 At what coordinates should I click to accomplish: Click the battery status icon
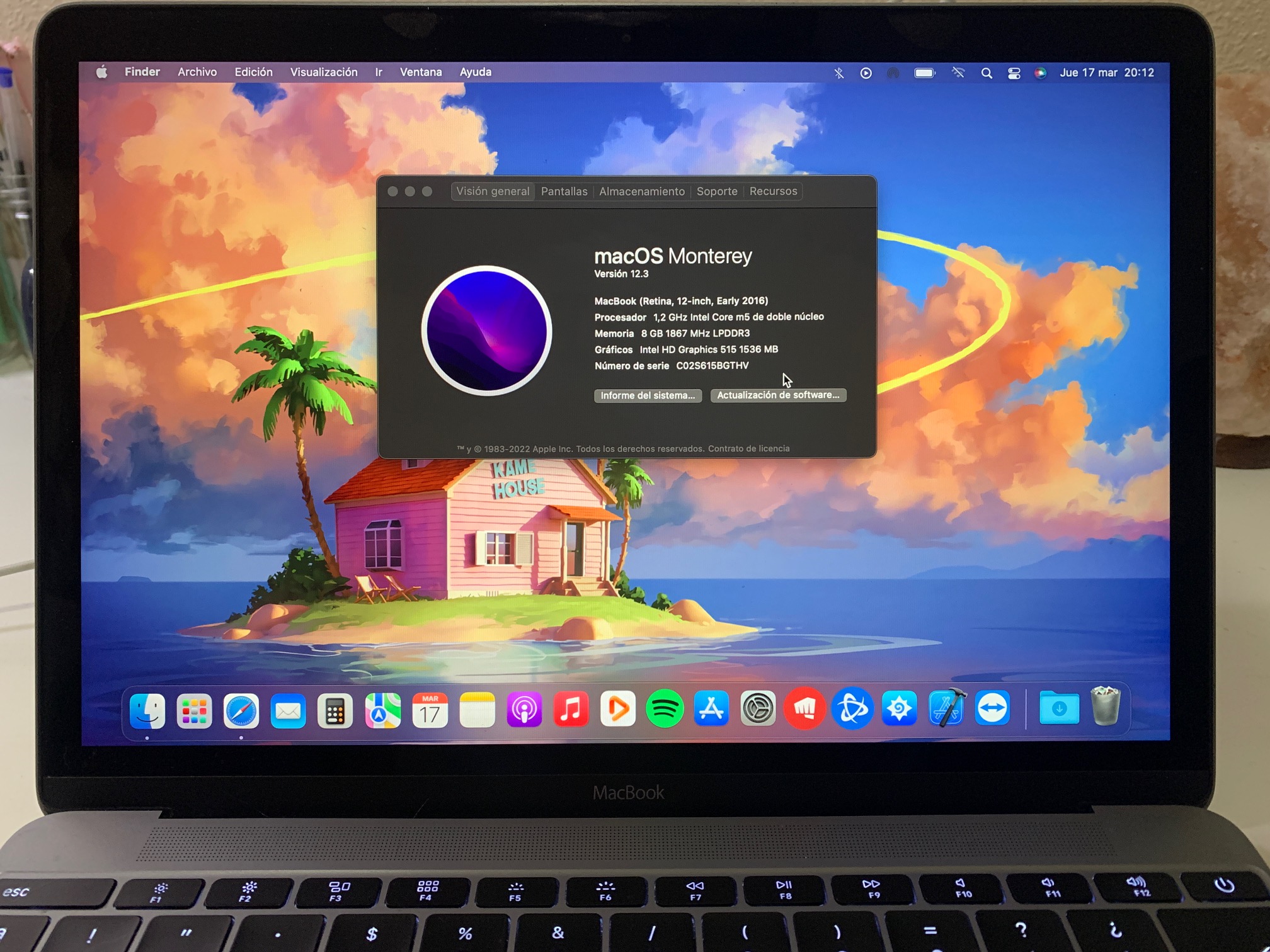925,73
